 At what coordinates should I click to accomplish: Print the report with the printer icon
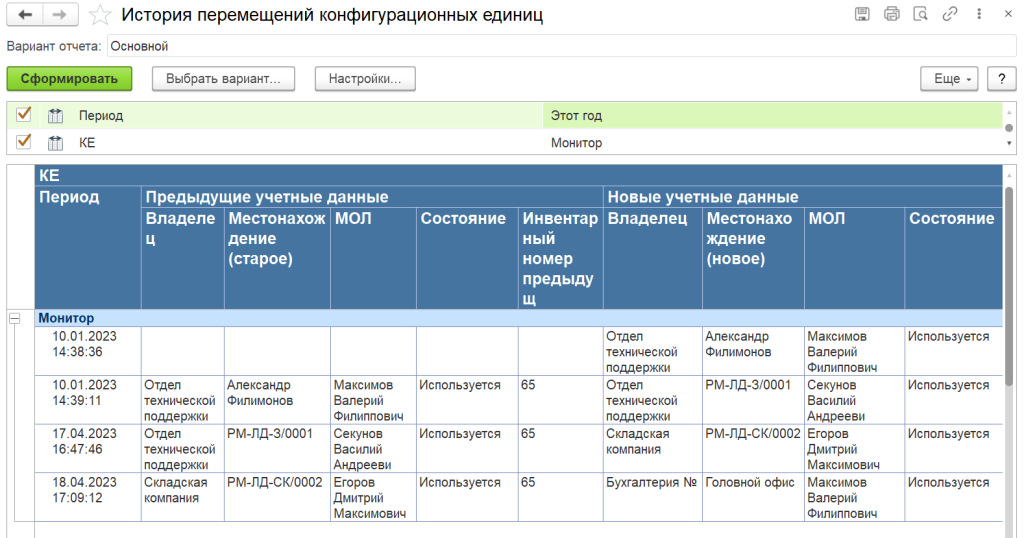[892, 14]
